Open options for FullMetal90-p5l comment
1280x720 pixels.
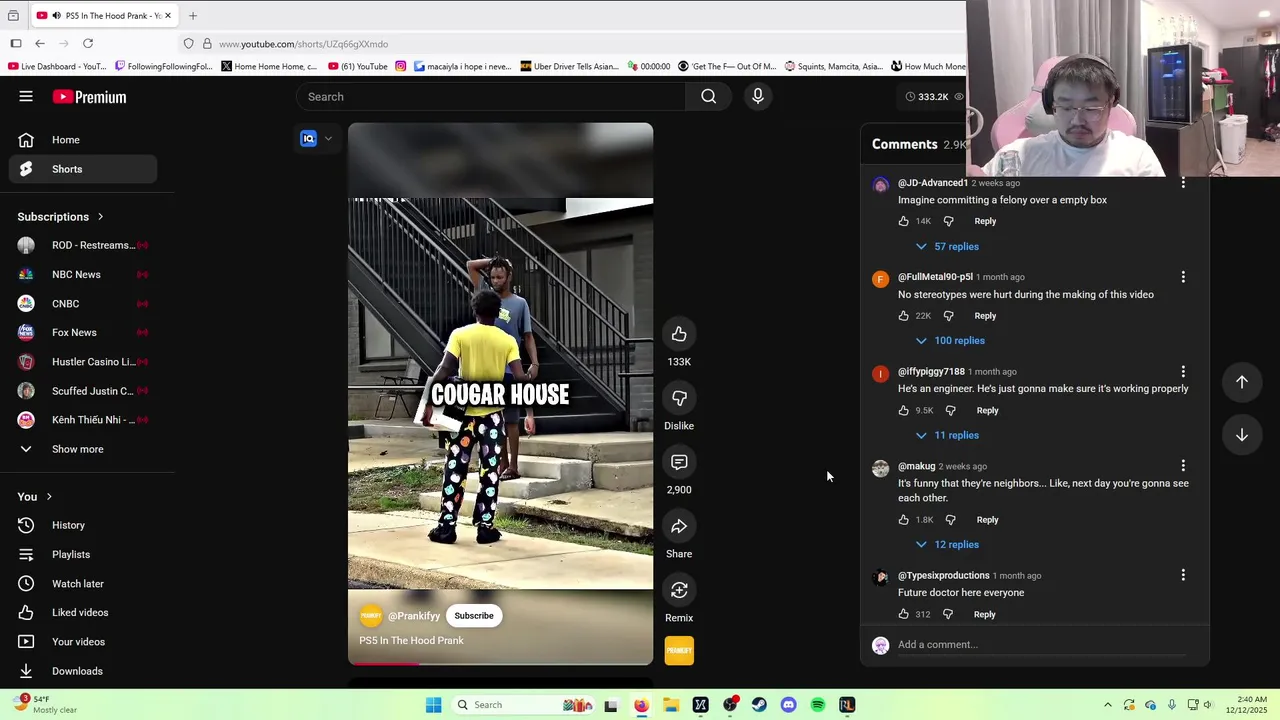click(1183, 277)
